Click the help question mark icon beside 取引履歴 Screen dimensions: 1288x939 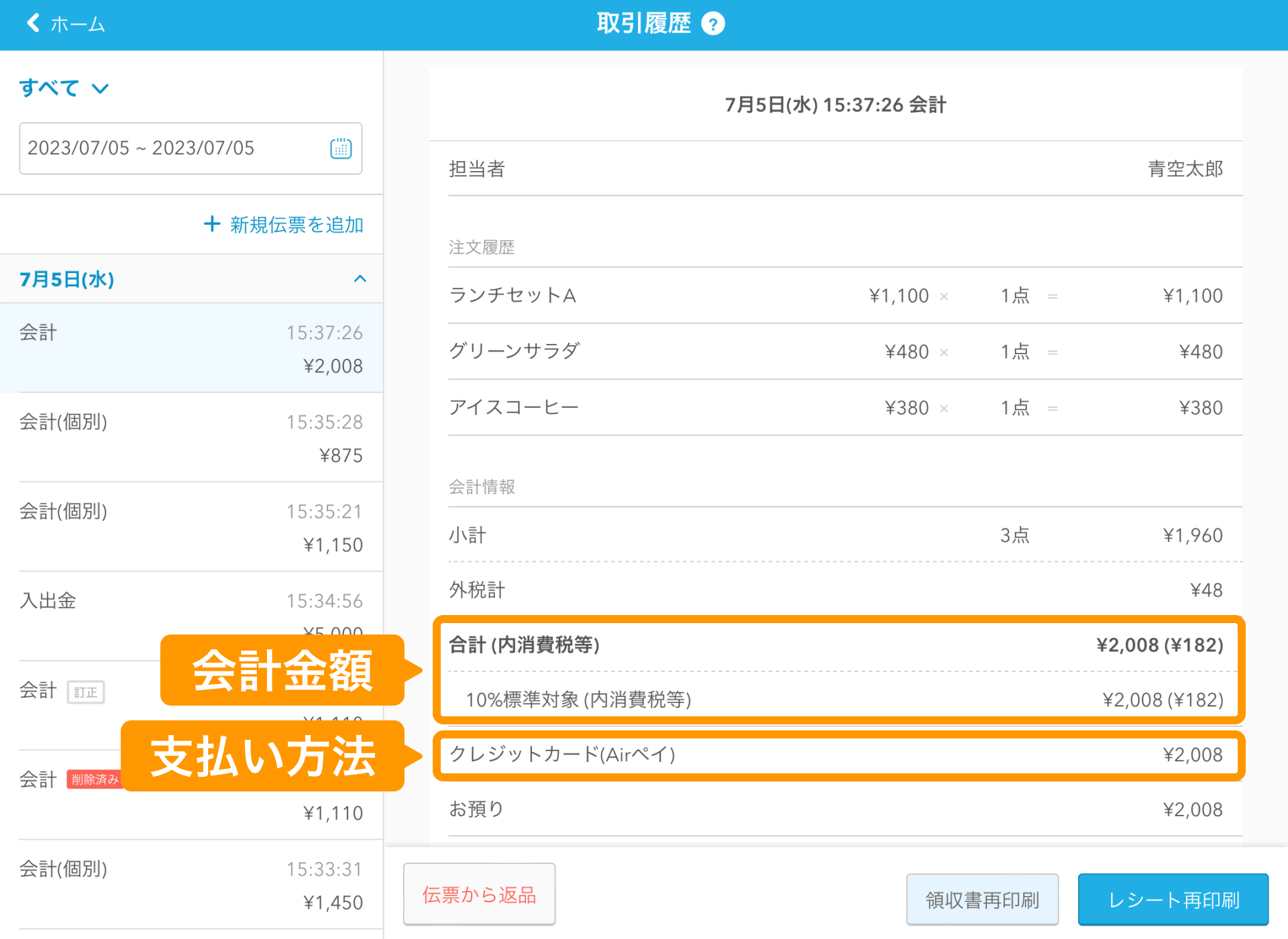coord(713,23)
